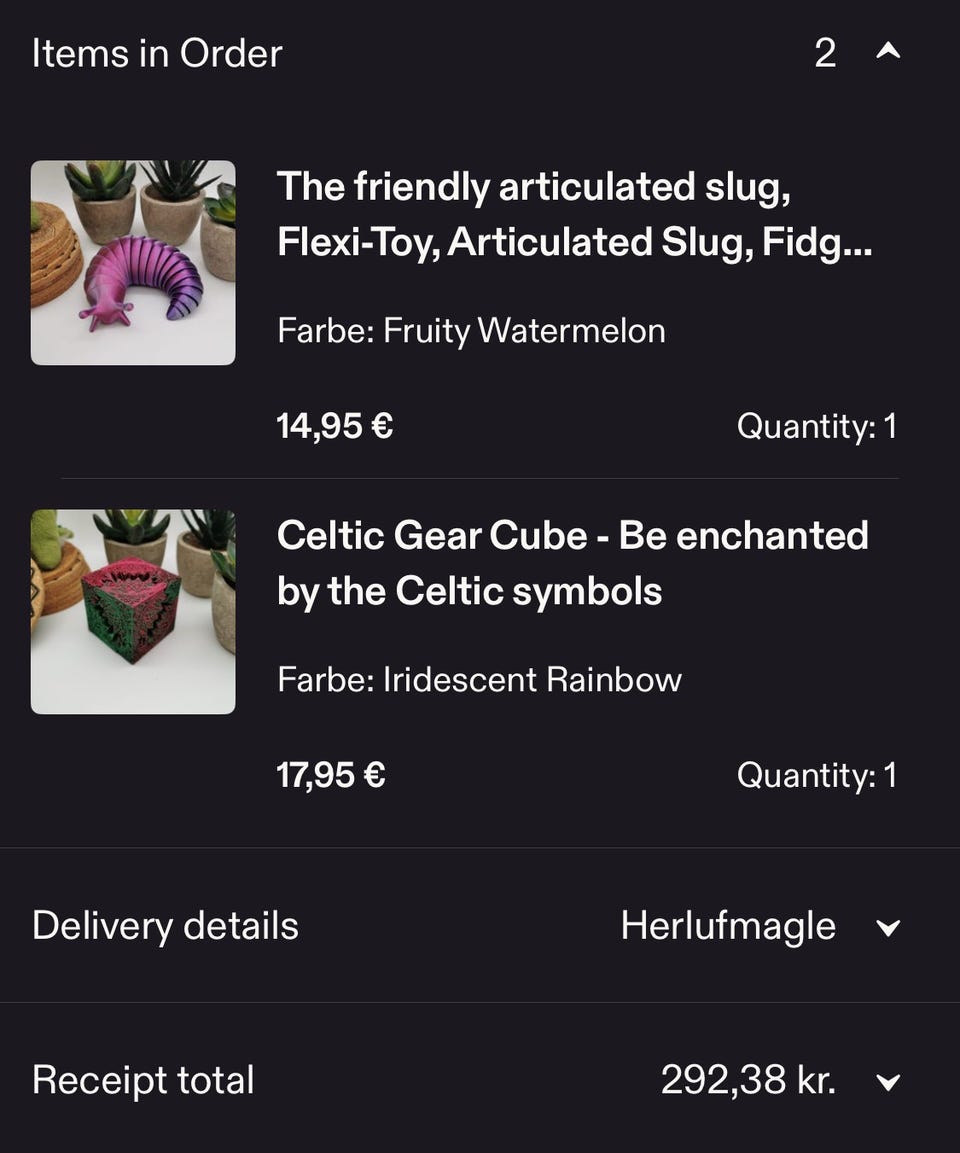The width and height of the screenshot is (960, 1153).
Task: Open the Celtic Gear Cube thumbnail
Action: pos(133,612)
